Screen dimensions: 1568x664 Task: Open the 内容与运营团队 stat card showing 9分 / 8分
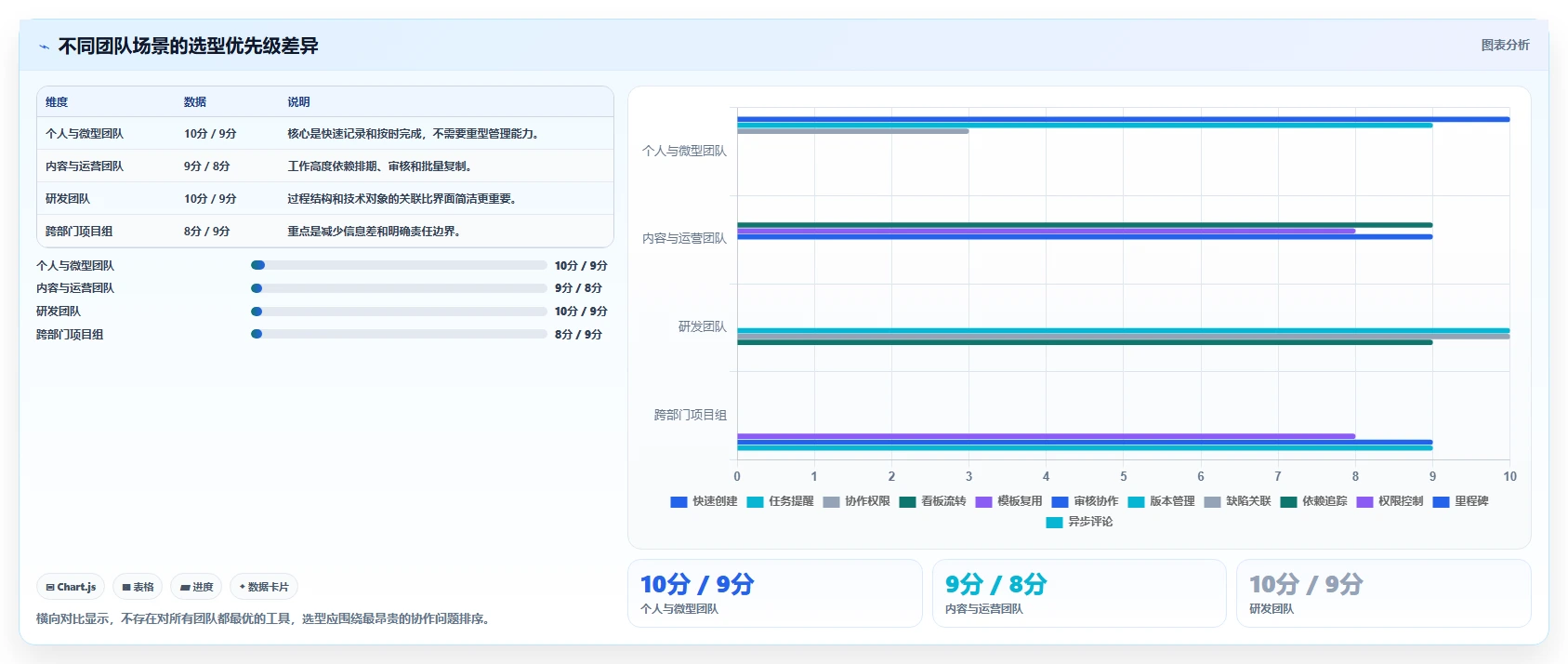click(x=1079, y=593)
